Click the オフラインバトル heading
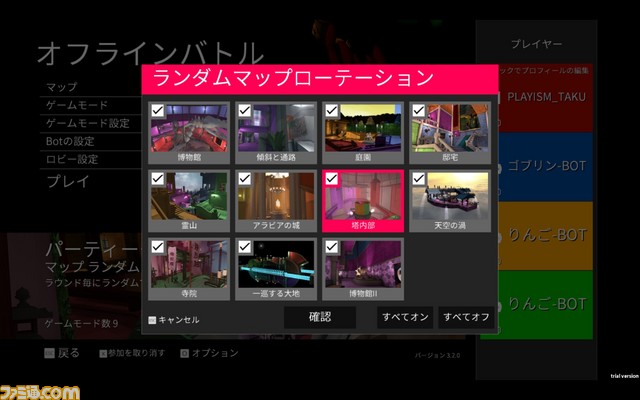 click(x=151, y=53)
